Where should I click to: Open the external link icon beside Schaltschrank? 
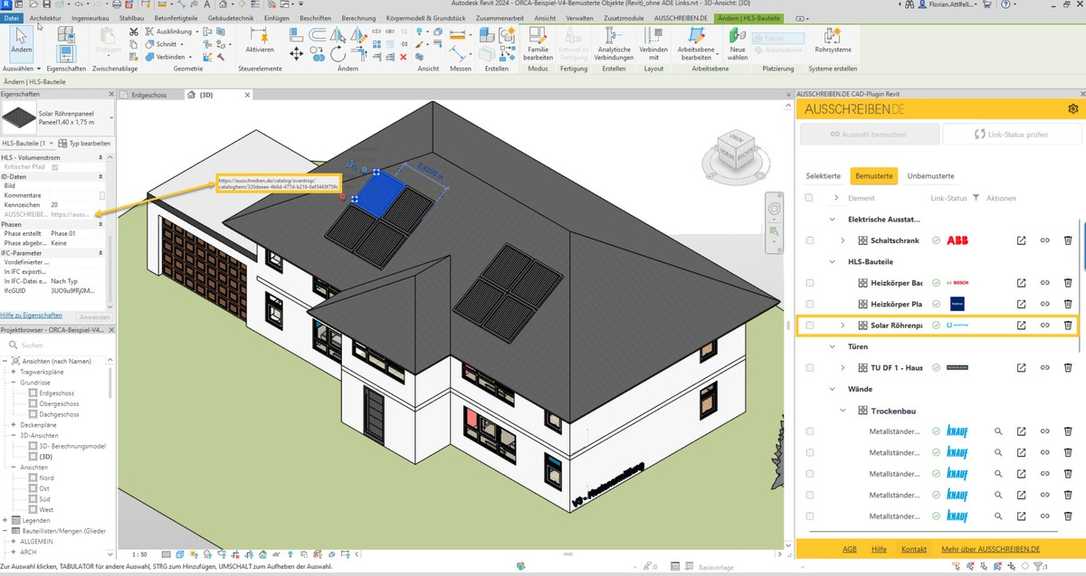point(1019,240)
